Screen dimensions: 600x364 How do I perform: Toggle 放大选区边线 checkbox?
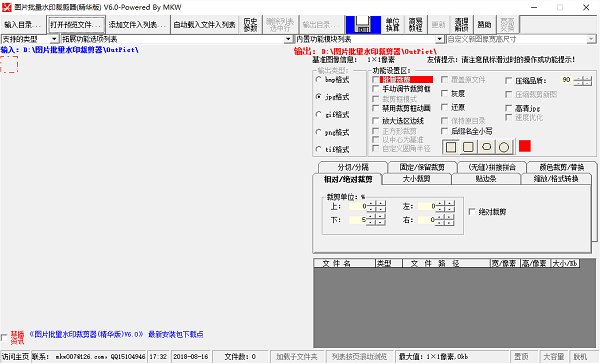pyautogui.click(x=376, y=121)
